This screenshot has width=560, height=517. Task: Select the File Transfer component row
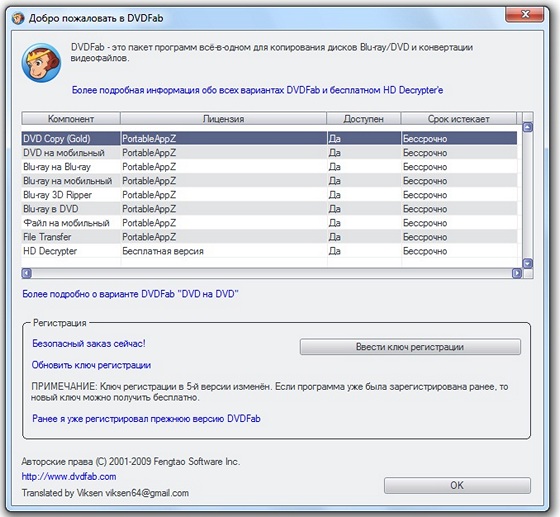(269, 237)
